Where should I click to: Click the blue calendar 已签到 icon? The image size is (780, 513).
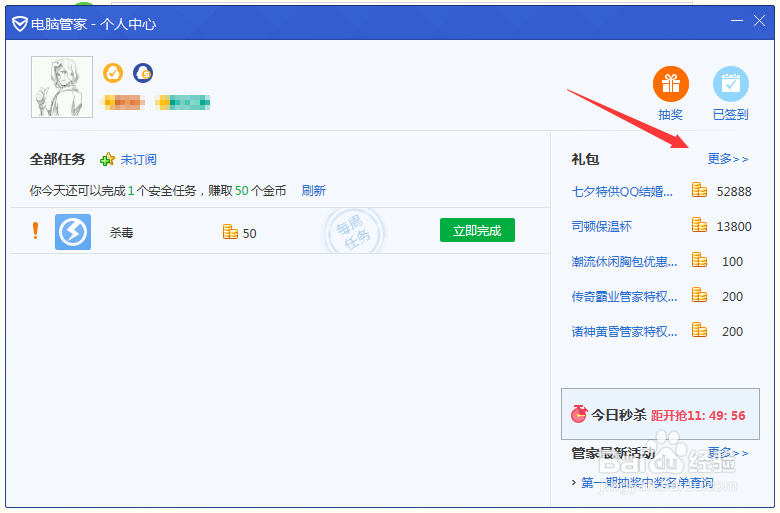coord(731,84)
